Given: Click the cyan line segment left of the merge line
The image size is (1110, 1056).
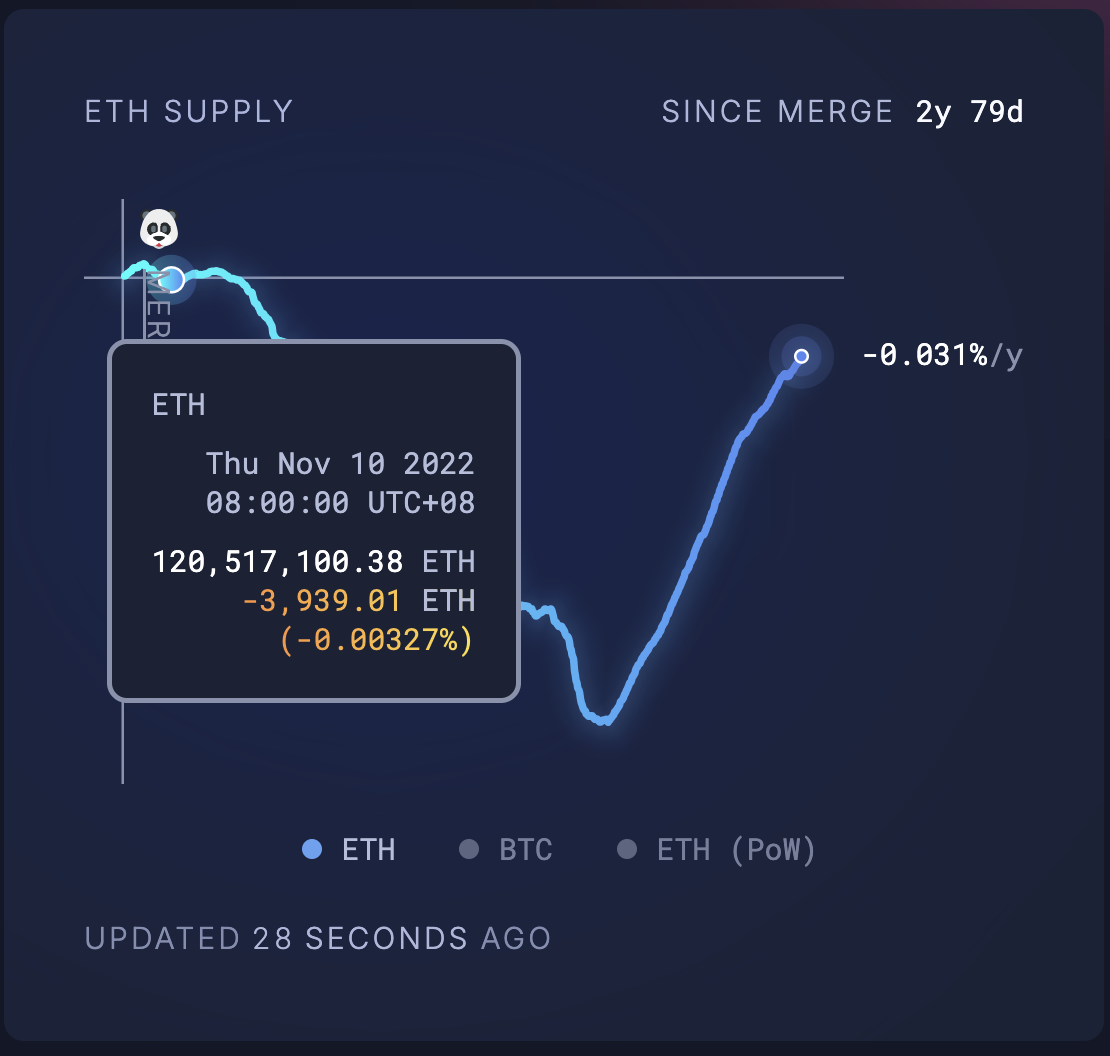Looking at the screenshot, I should click(131, 270).
